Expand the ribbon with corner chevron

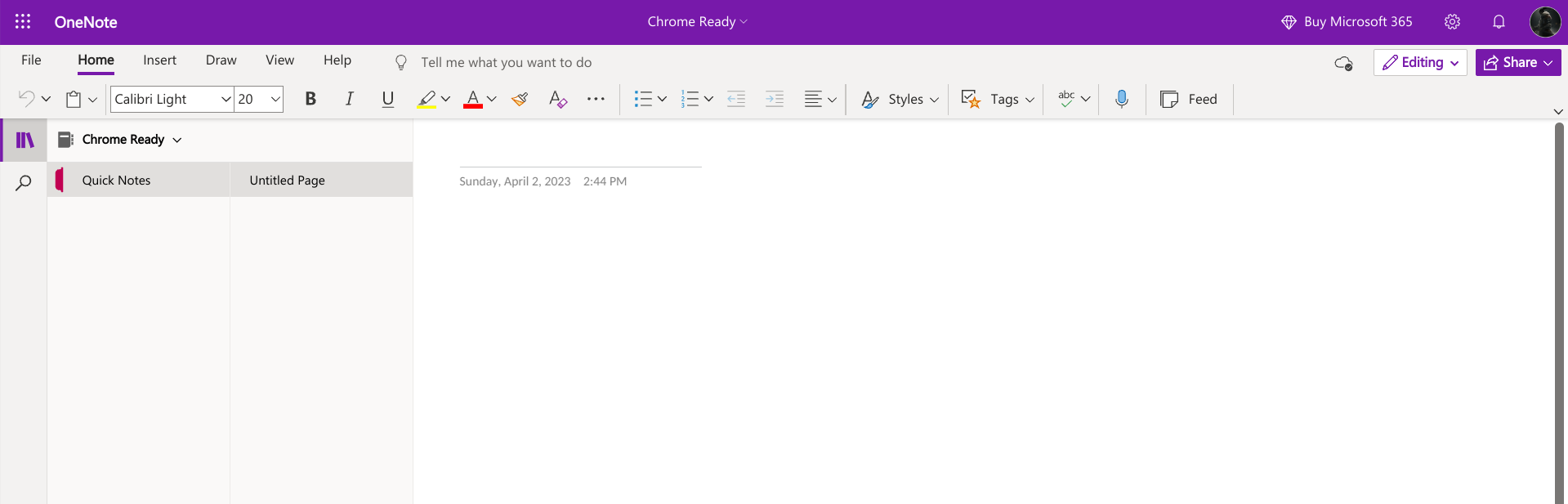coord(1558,112)
